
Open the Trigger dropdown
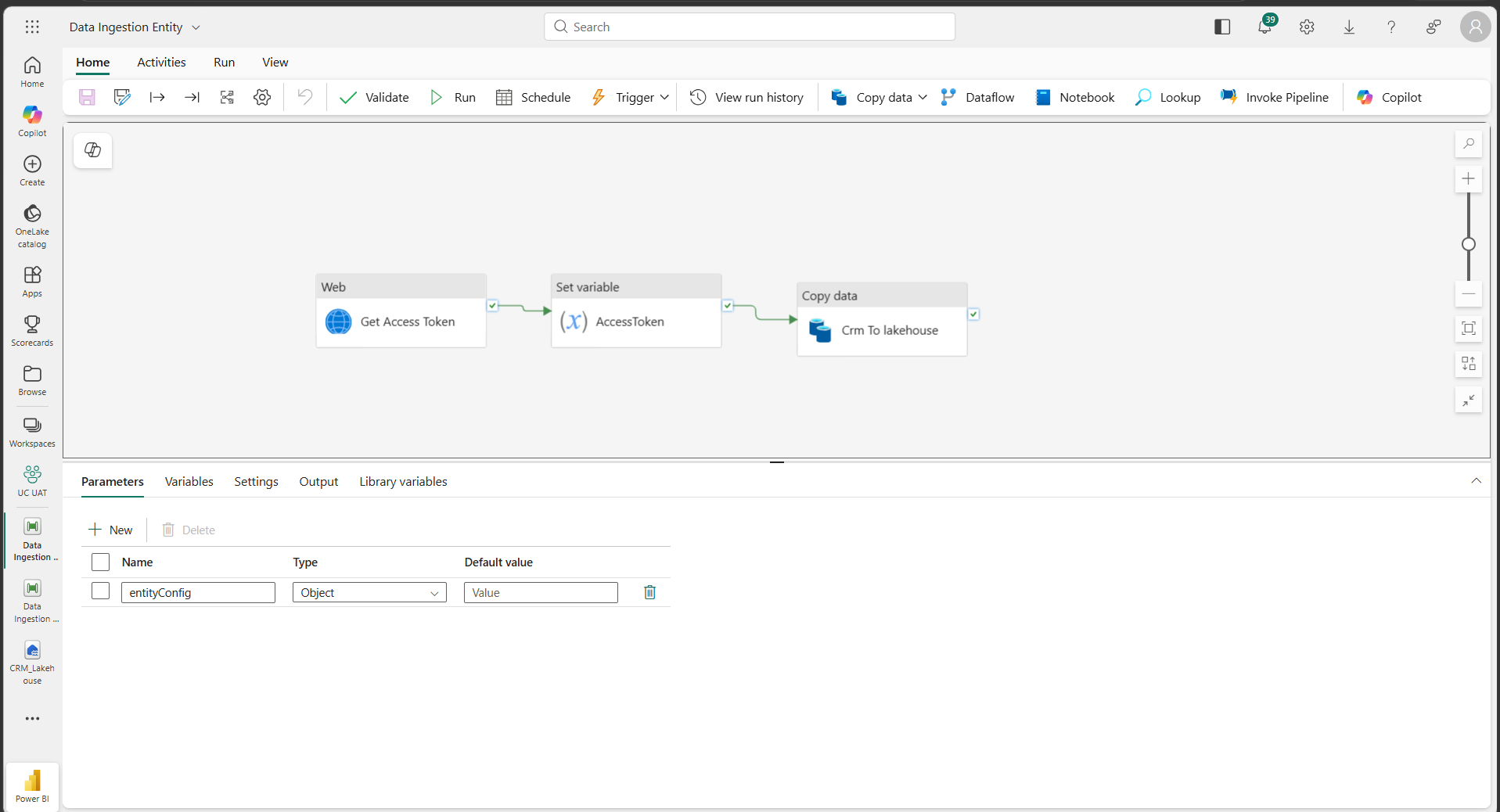pyautogui.click(x=664, y=98)
